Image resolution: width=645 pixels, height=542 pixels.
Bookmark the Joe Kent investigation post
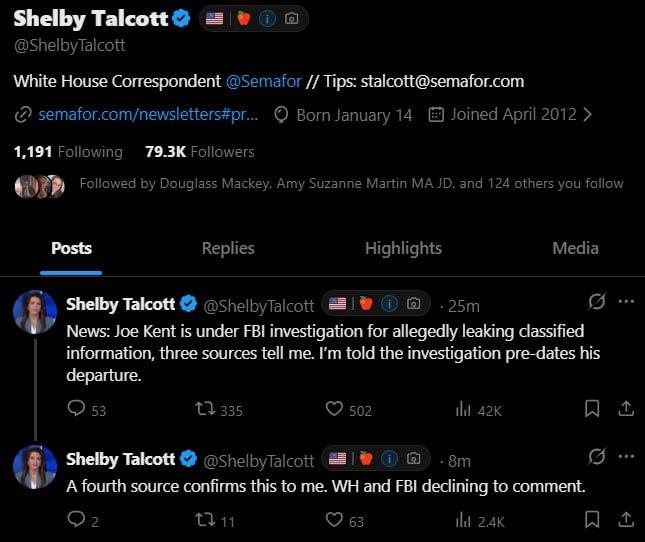click(x=592, y=409)
